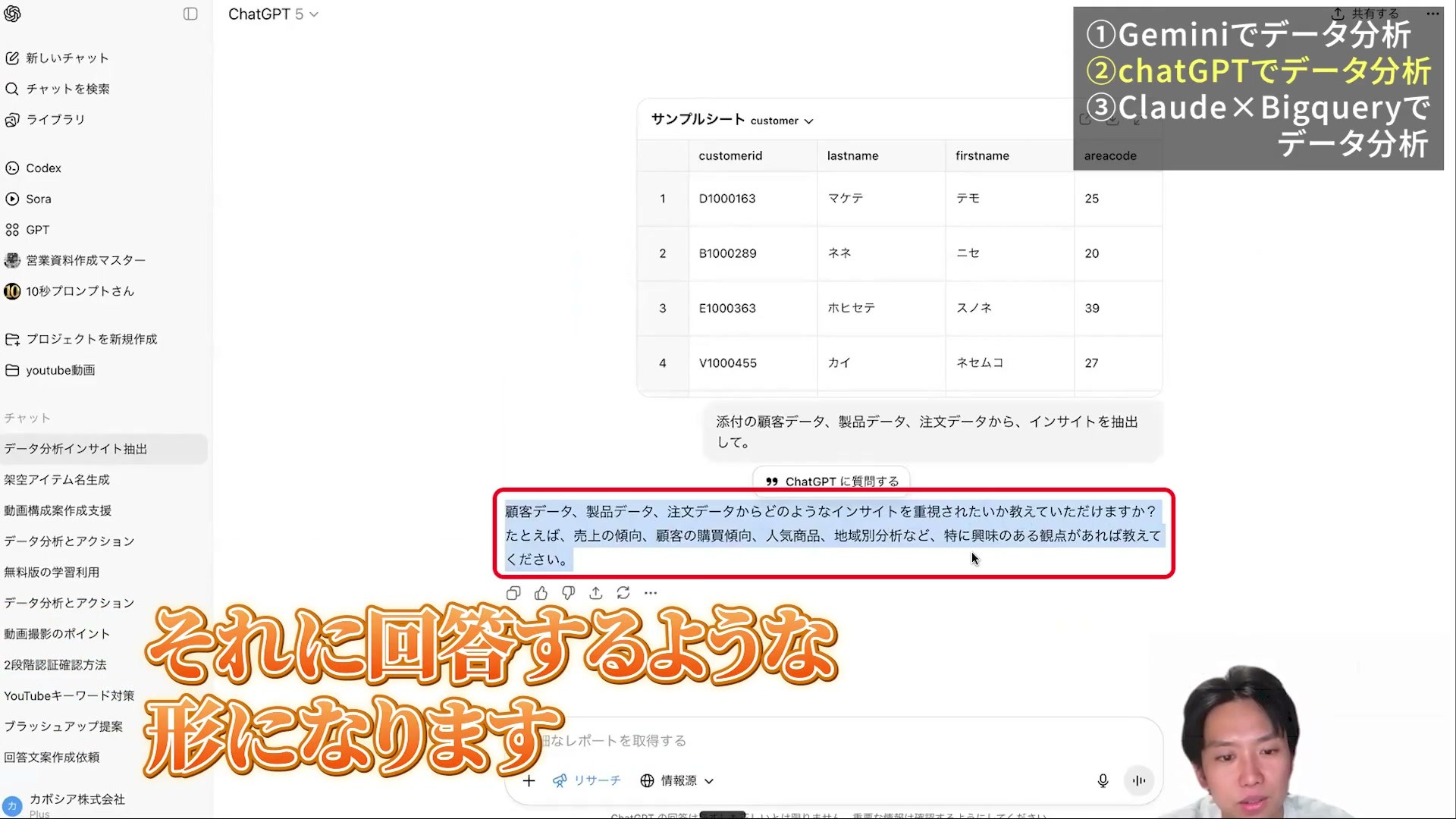1456x819 pixels.
Task: Regenerate the response
Action: click(x=623, y=593)
